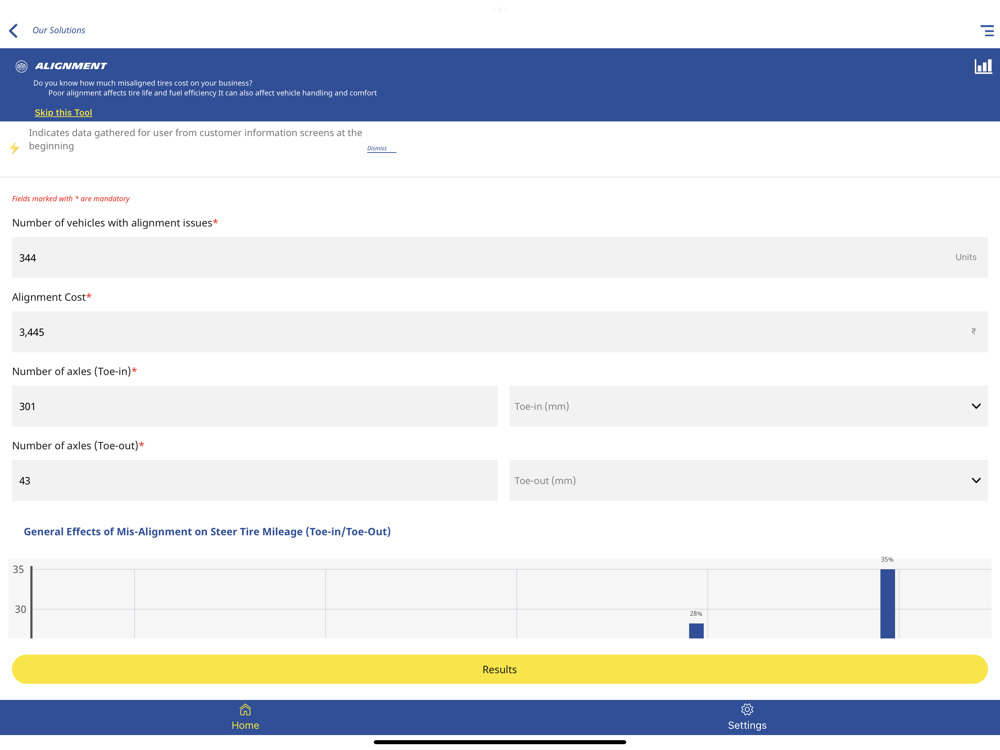1000x750 pixels.
Task: Click the 35 y-axis label on chart
Action: pos(18,569)
